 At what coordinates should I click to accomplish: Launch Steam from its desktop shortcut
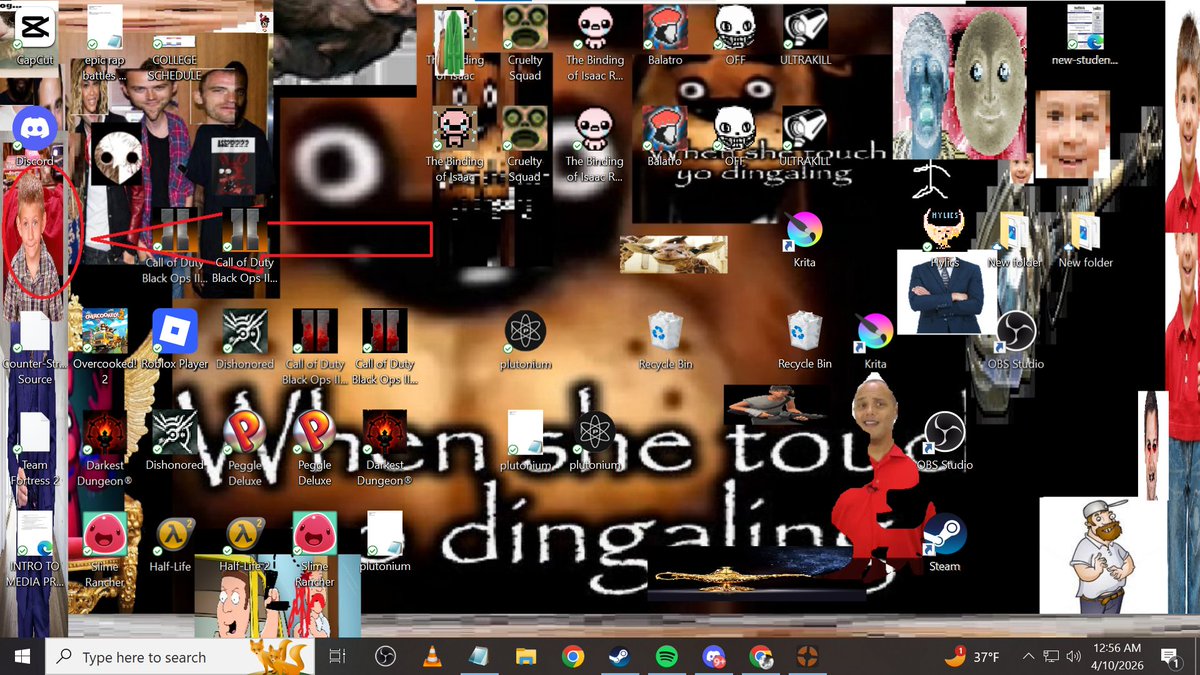(944, 542)
